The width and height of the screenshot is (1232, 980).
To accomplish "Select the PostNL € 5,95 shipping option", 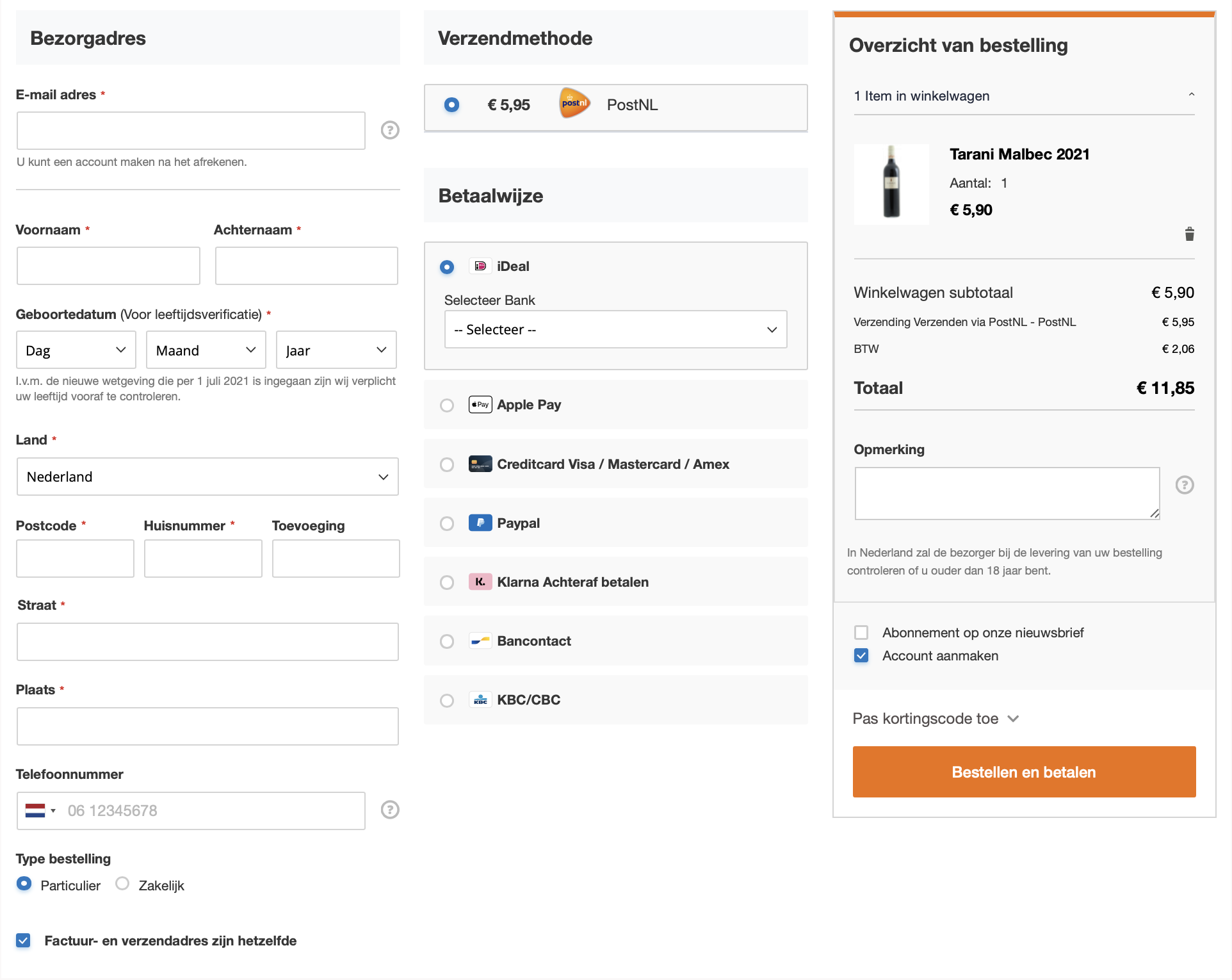I will (x=451, y=104).
